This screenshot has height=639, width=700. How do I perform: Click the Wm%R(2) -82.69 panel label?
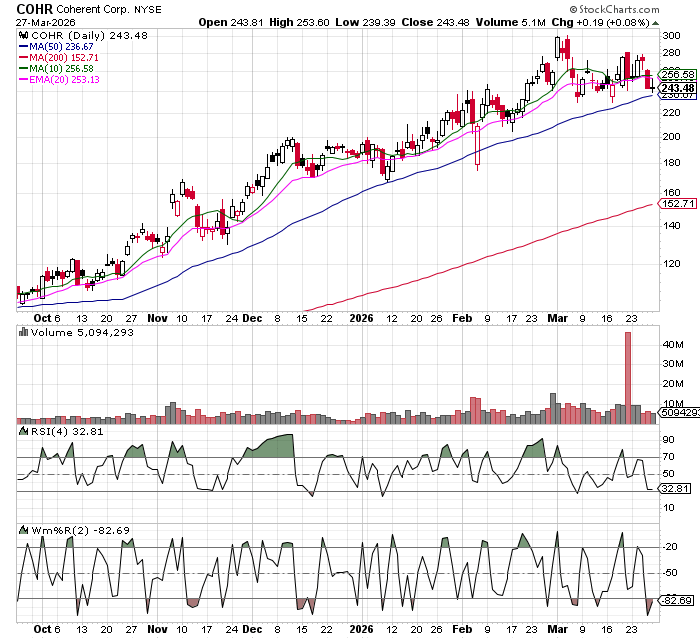click(x=80, y=530)
